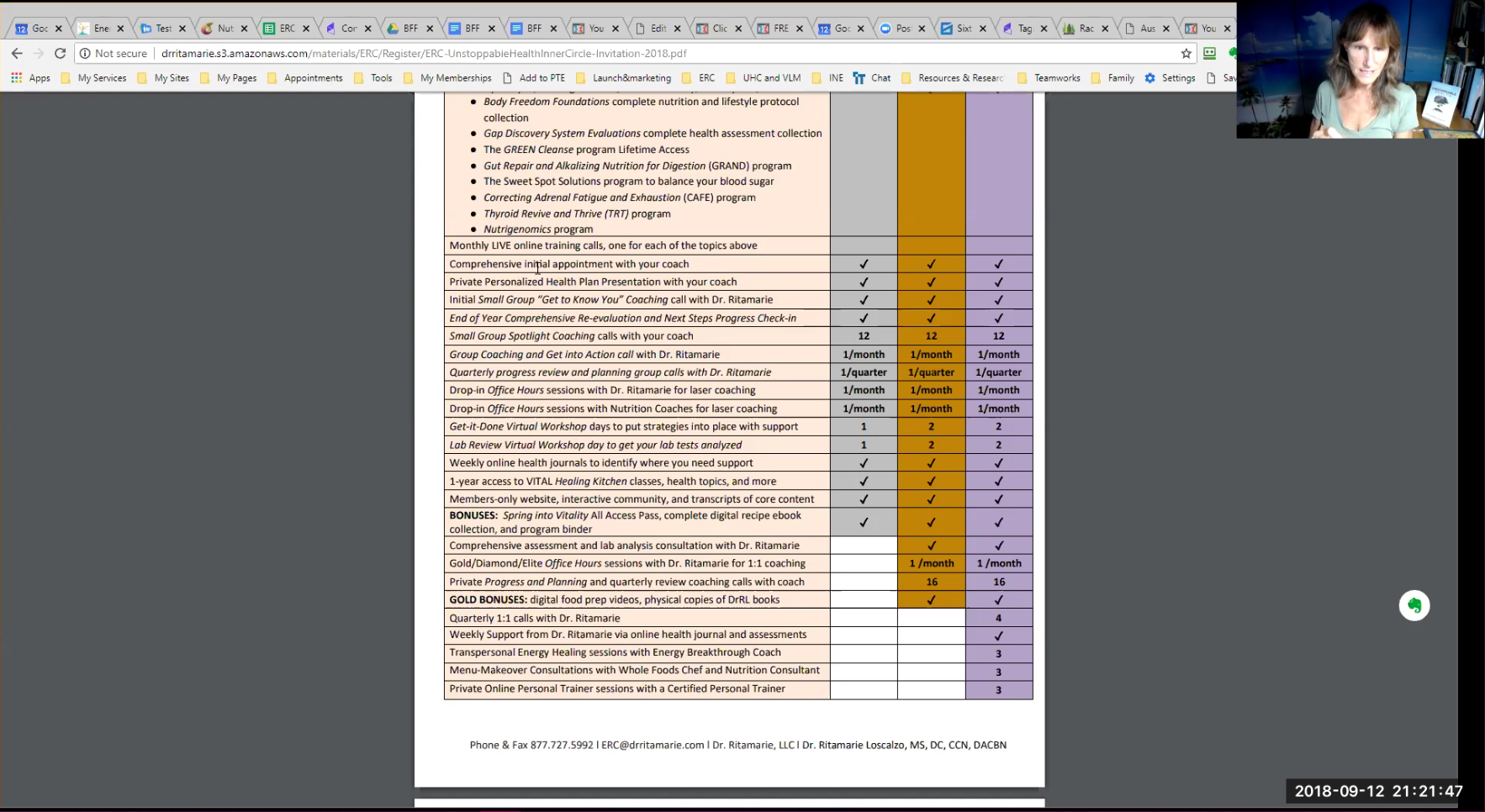Open the Launch&marketing bookmark folder
Screen dimensions: 1485x812
(x=624, y=78)
